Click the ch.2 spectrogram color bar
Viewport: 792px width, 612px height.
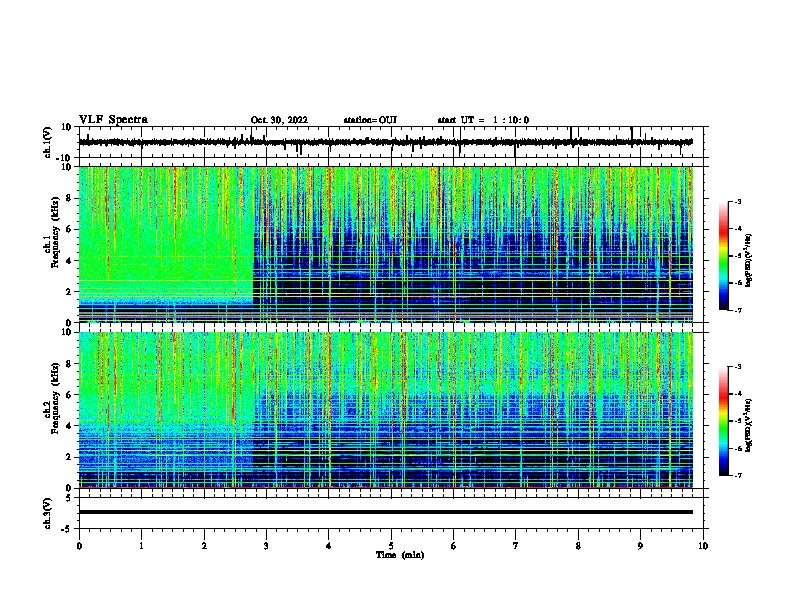(x=724, y=421)
